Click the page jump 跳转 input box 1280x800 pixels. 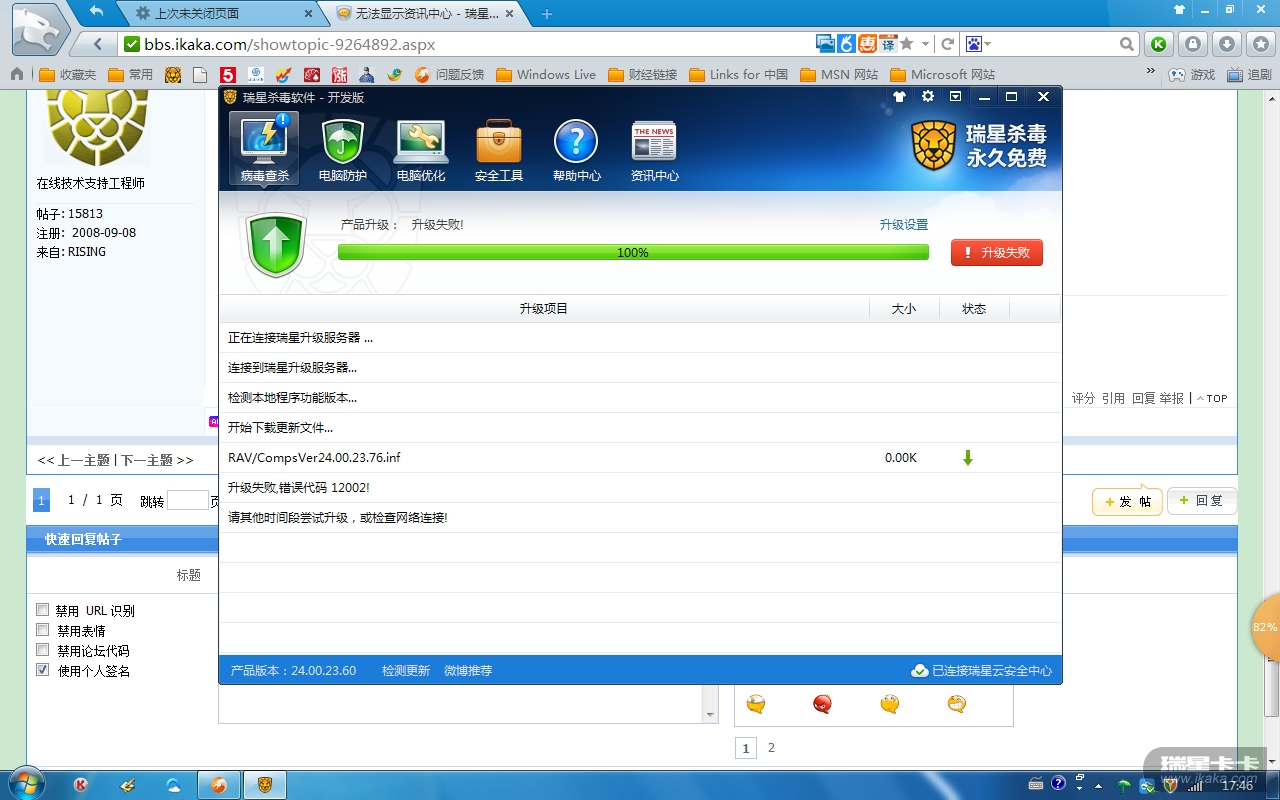coord(187,501)
